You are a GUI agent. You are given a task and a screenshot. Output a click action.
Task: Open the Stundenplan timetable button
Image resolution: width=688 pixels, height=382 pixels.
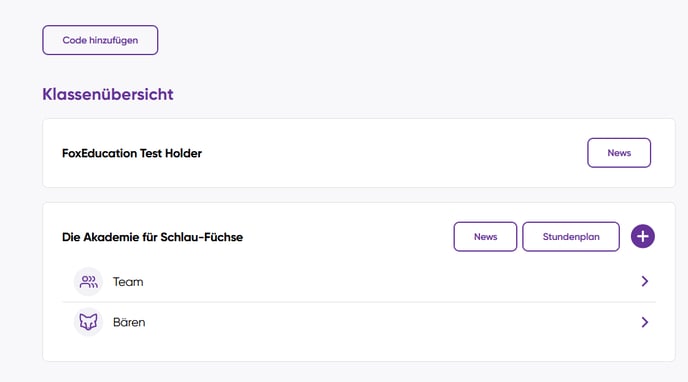coord(571,236)
